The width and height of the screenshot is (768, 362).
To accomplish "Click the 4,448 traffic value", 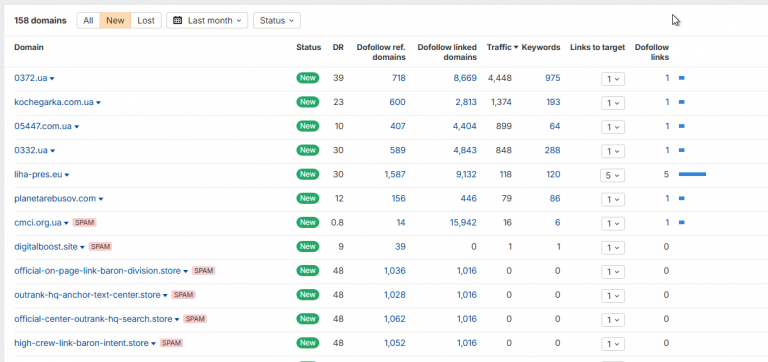I will [500, 78].
